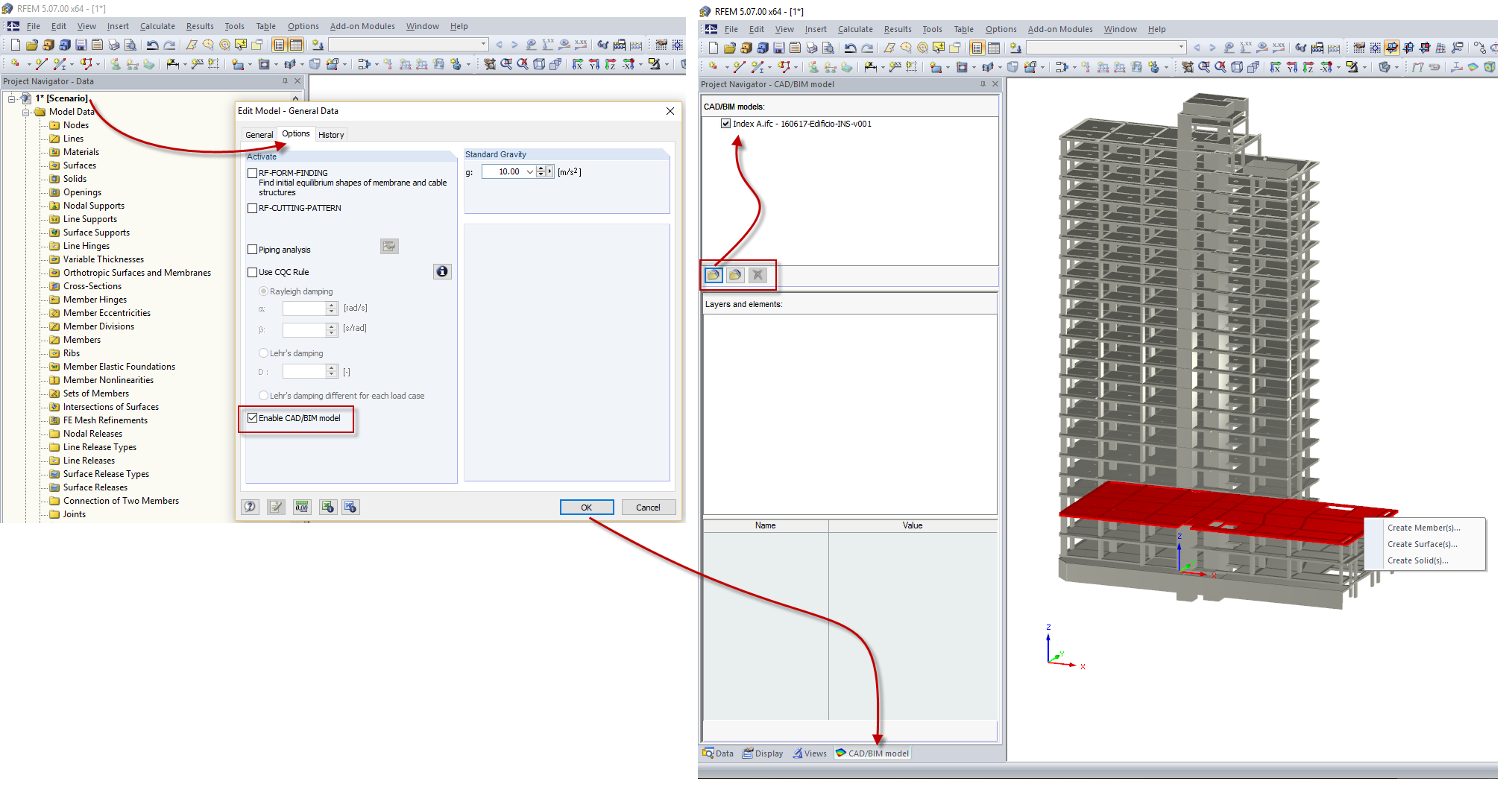
Task: Select the Undo icon on the toolbar
Action: [x=152, y=44]
